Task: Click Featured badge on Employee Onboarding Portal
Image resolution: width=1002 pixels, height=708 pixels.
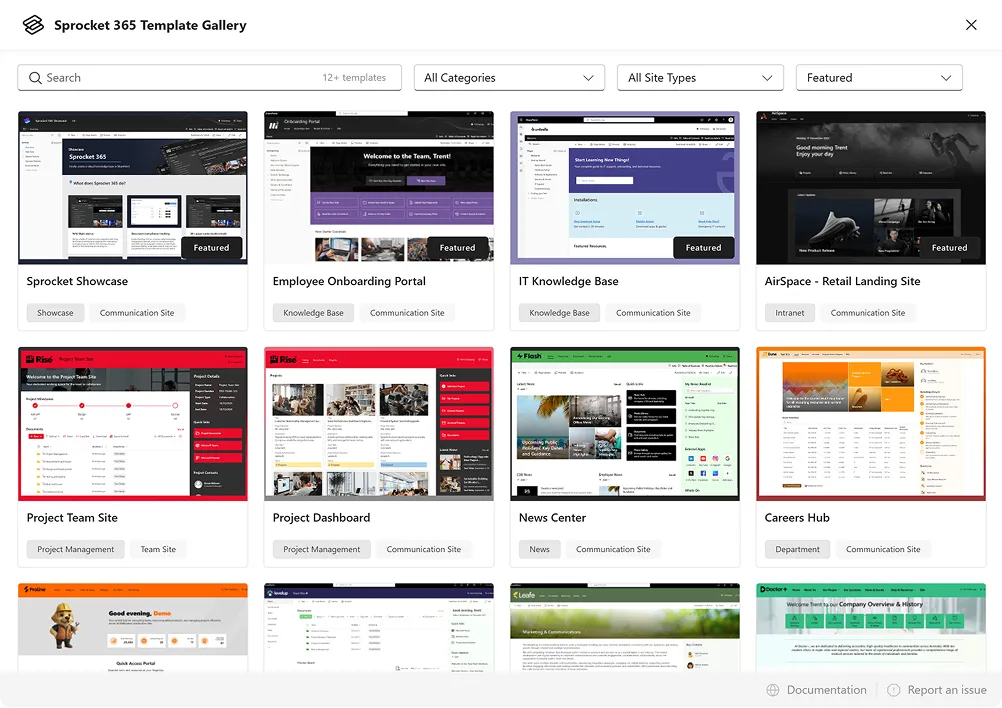Action: coord(458,248)
